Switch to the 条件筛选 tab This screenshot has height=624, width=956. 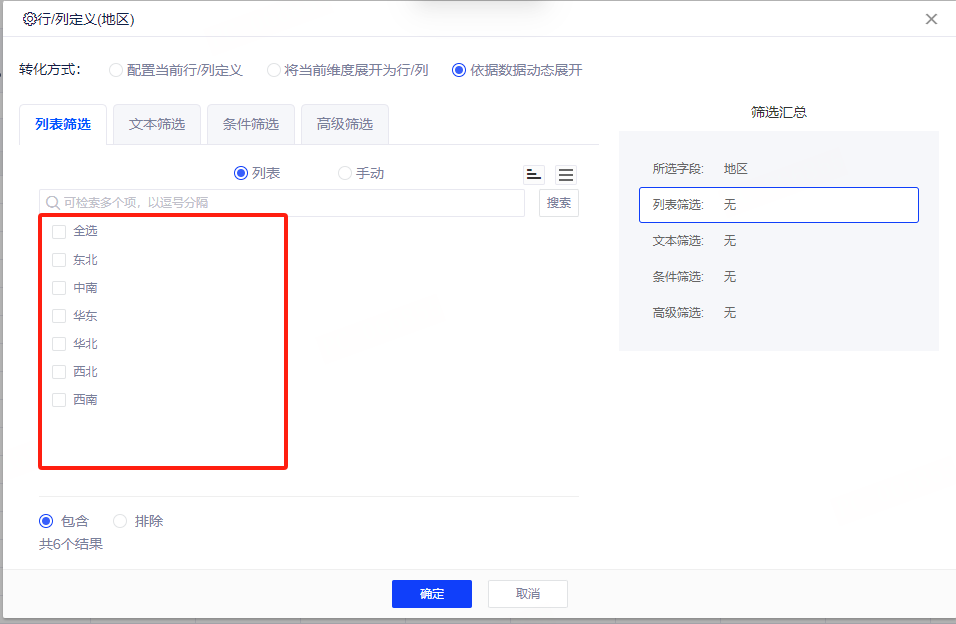(251, 125)
